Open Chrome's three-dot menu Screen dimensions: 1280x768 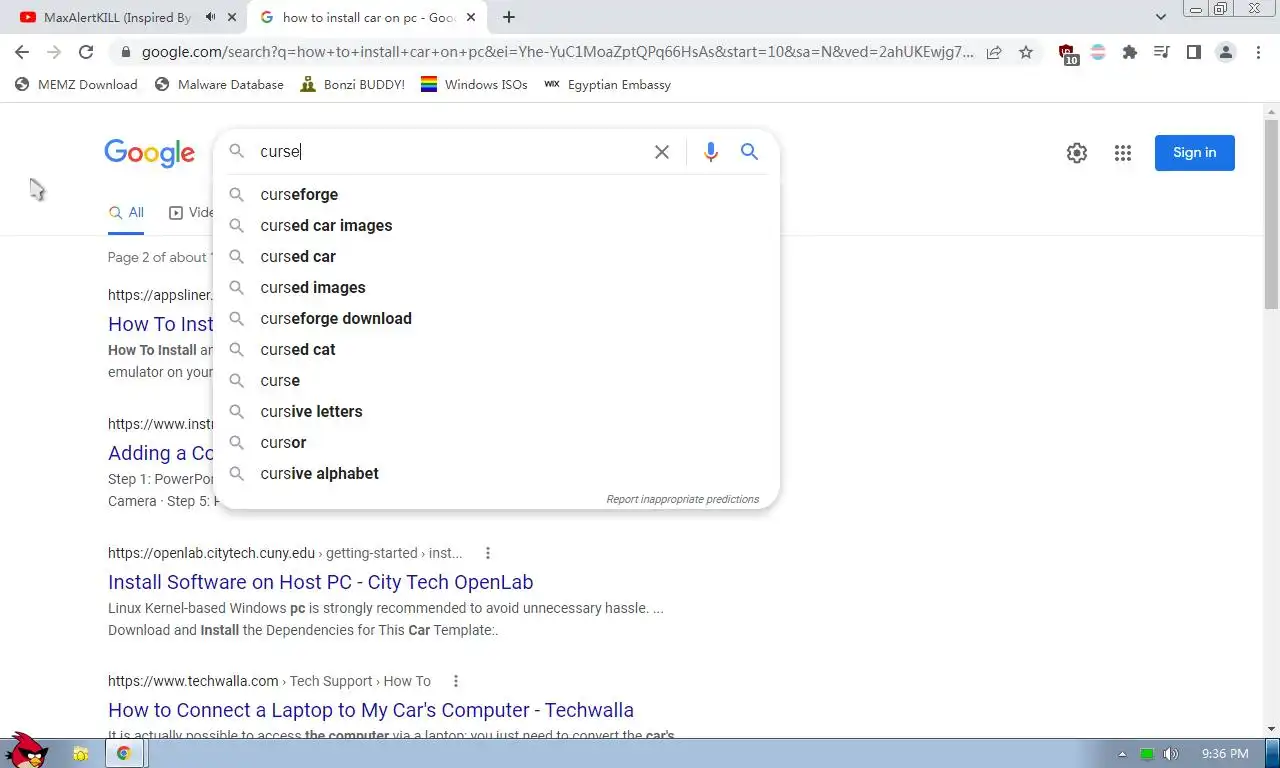tap(1258, 53)
